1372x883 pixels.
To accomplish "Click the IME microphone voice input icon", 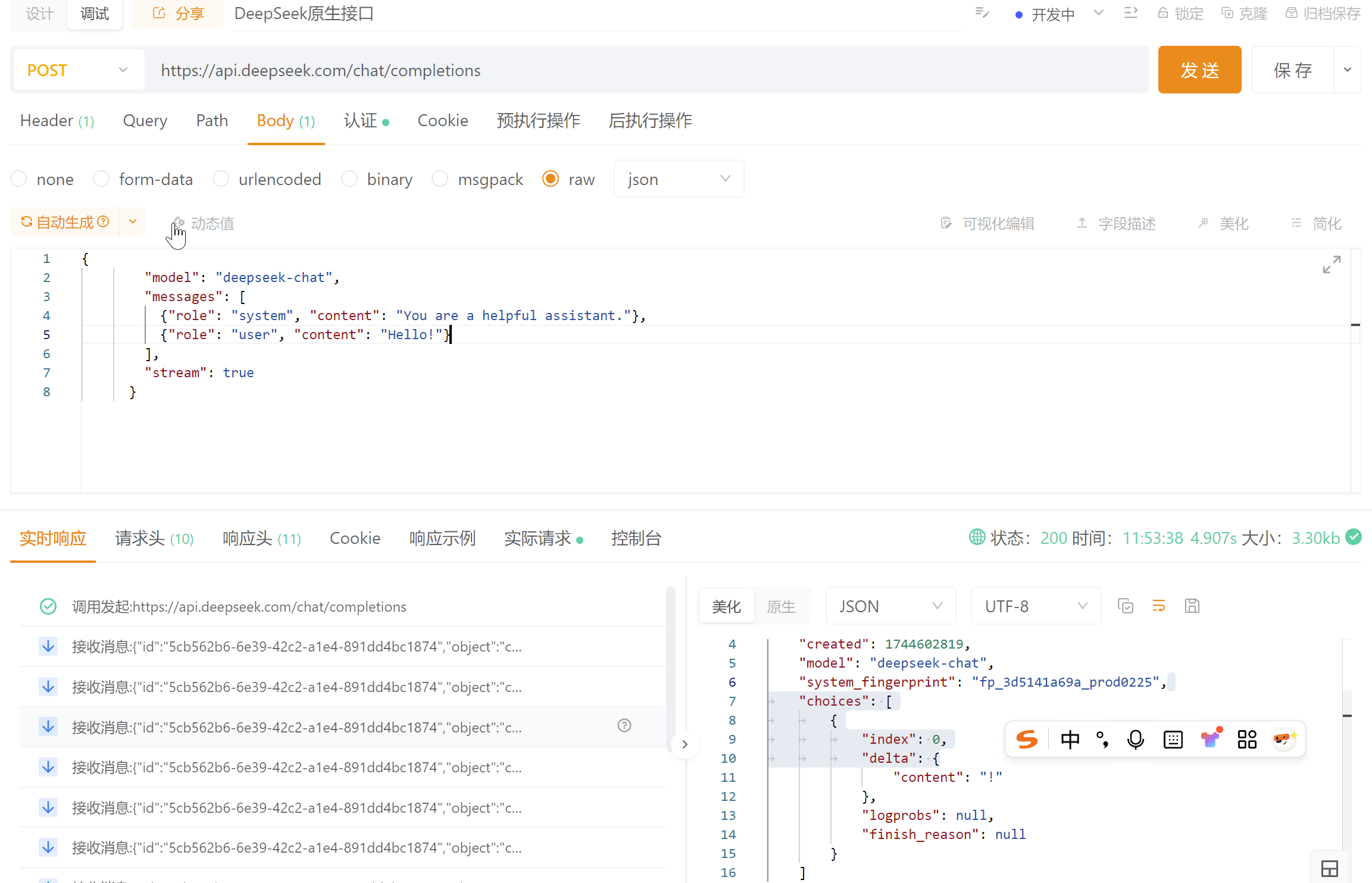I will 1136,740.
